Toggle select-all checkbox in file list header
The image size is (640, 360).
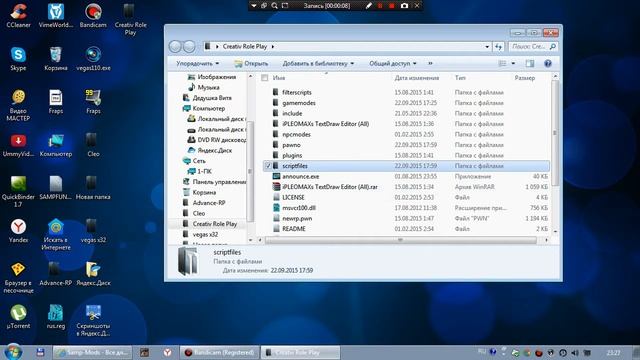264,78
